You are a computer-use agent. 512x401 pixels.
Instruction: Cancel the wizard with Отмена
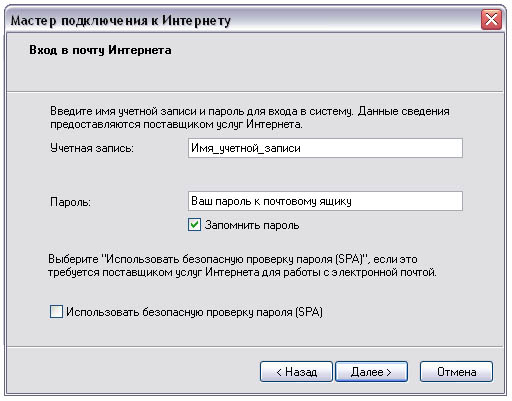[456, 371]
